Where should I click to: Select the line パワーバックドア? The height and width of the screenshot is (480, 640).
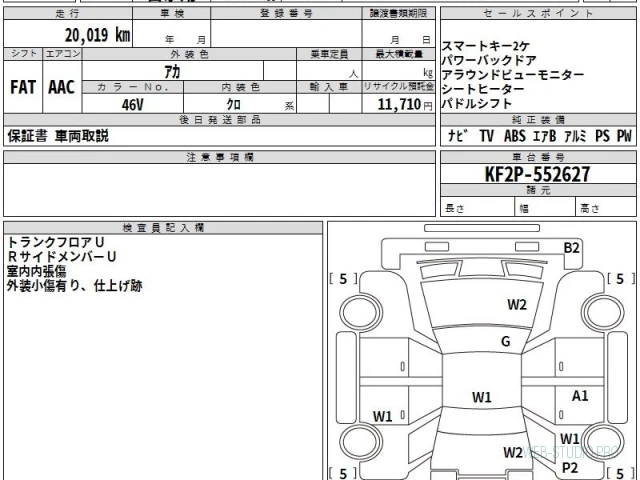pyautogui.click(x=489, y=60)
